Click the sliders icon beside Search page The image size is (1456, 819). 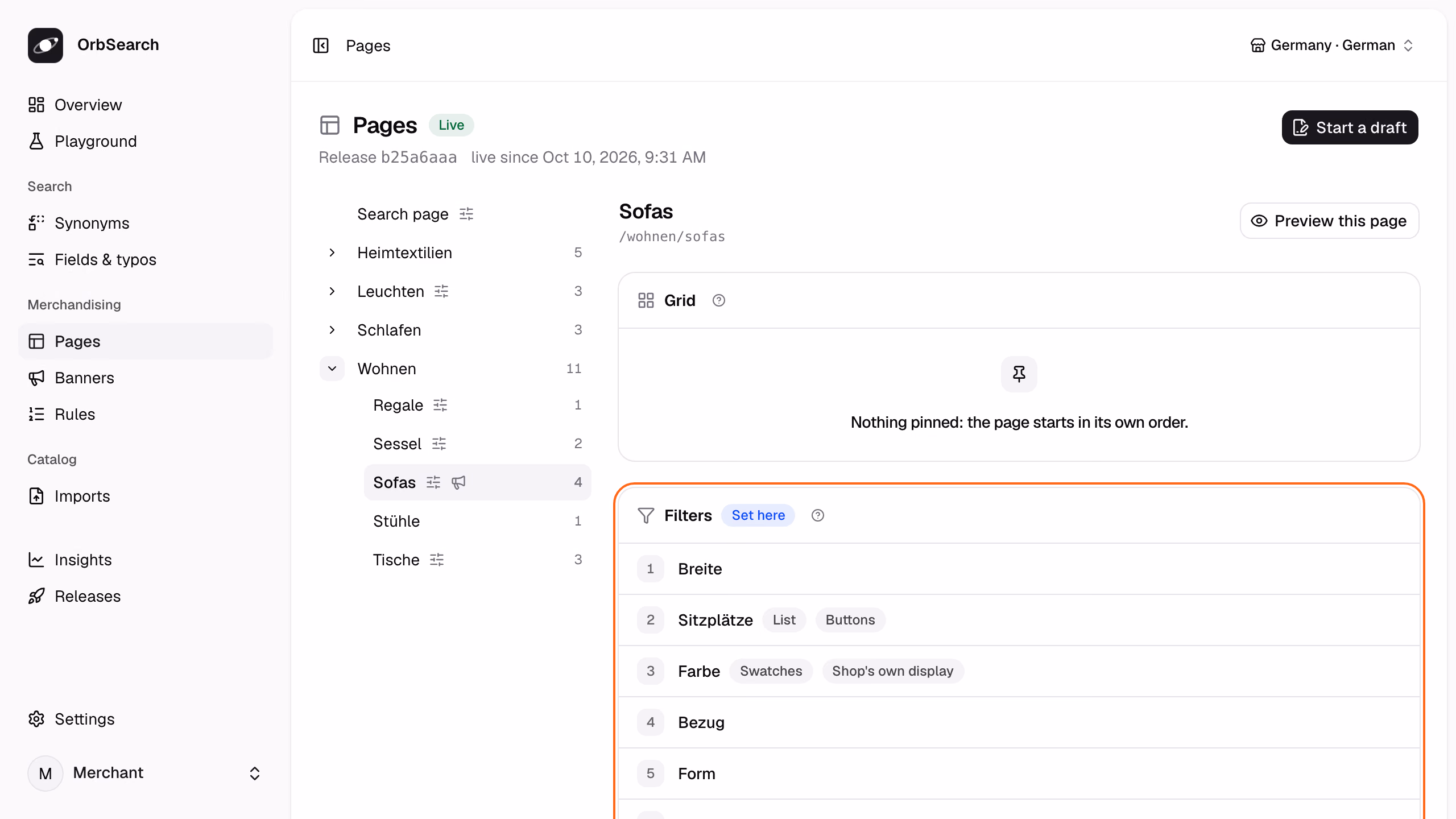[x=466, y=214]
